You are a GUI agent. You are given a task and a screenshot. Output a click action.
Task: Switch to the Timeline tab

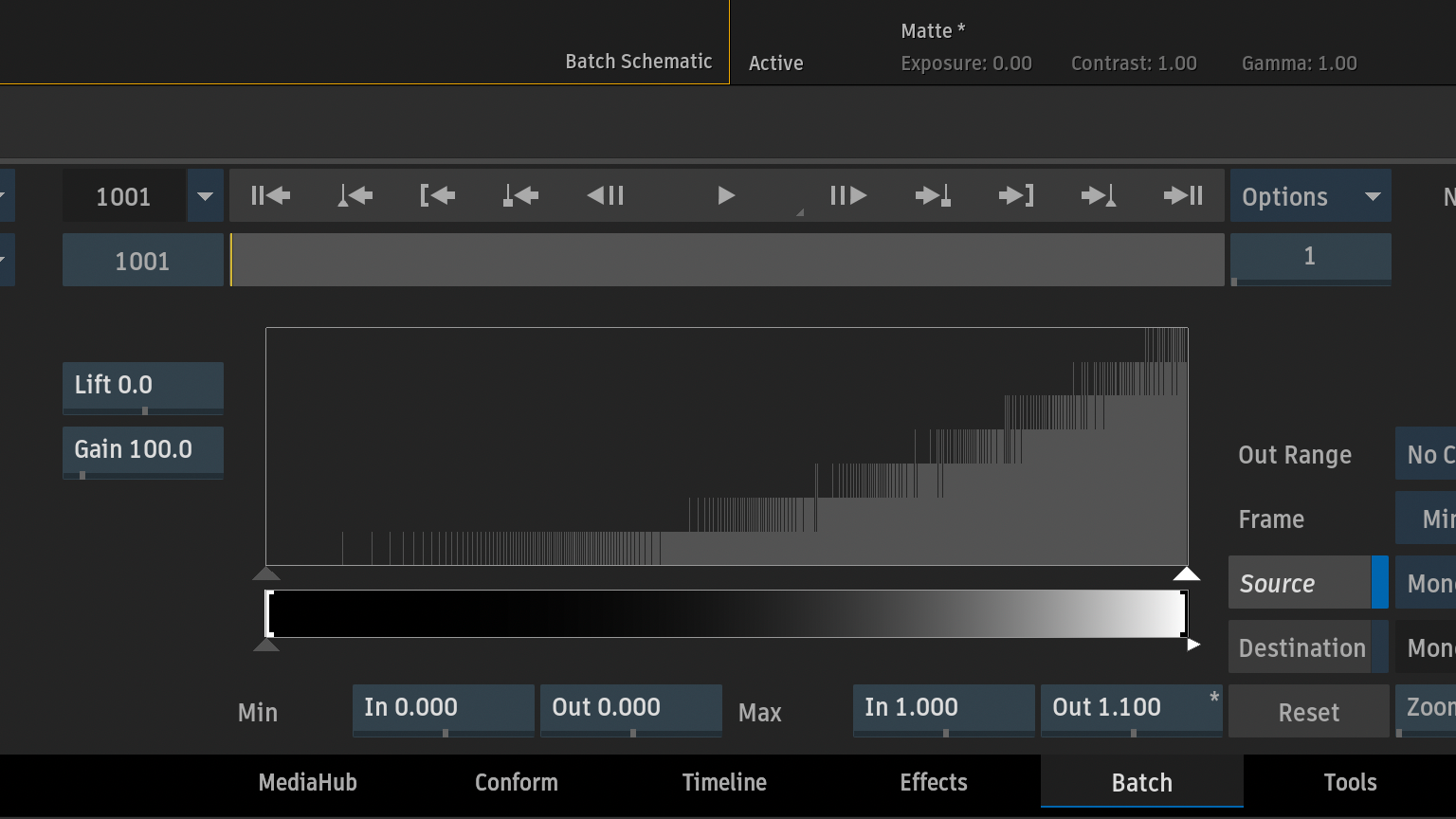point(725,782)
